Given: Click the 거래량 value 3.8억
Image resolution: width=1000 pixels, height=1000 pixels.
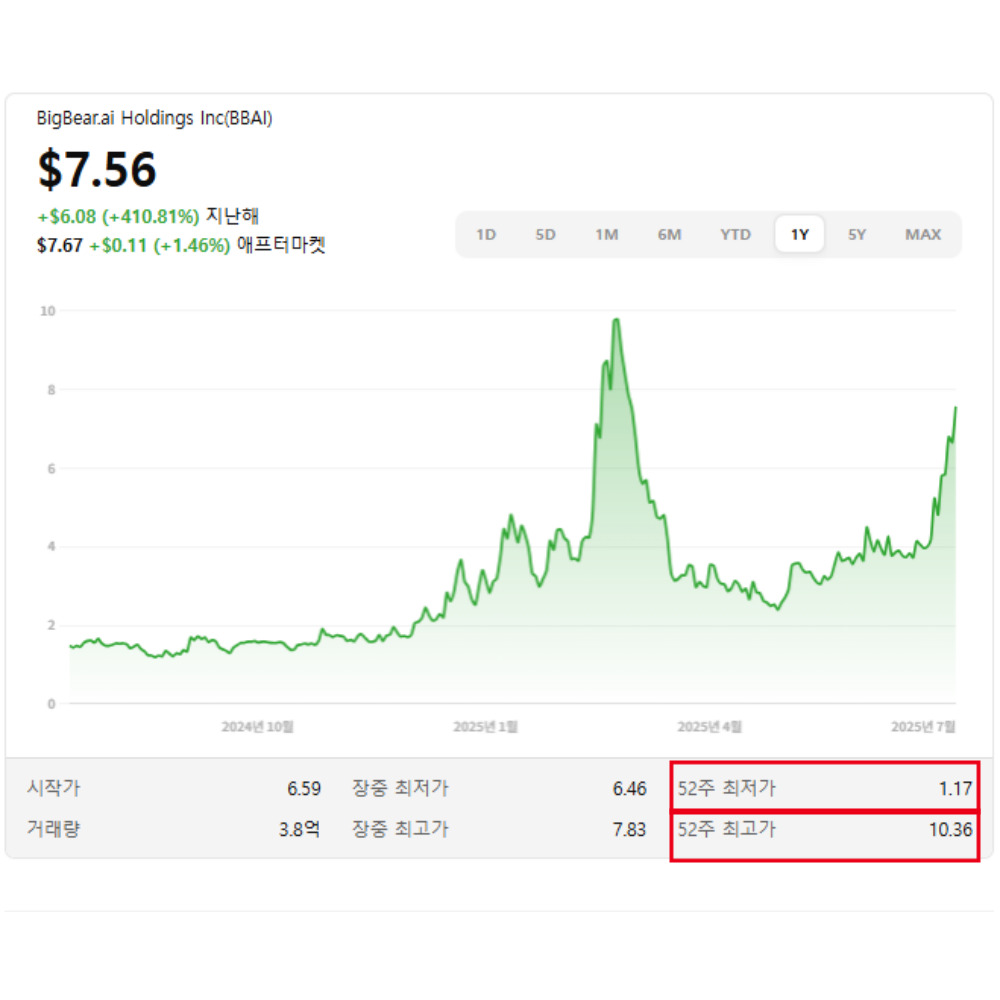Looking at the screenshot, I should point(299,830).
